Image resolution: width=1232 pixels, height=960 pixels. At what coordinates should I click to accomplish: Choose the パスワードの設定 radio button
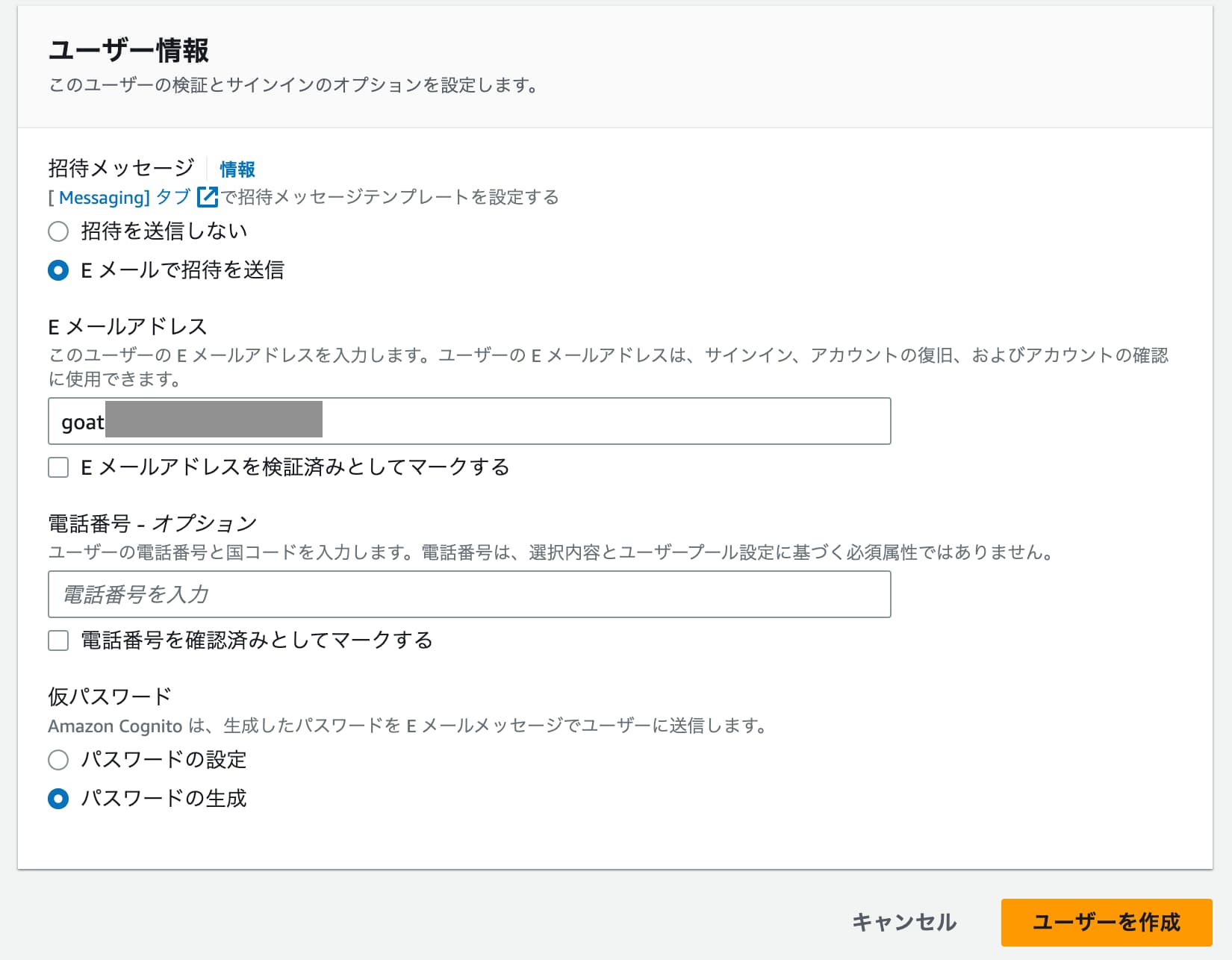point(58,760)
